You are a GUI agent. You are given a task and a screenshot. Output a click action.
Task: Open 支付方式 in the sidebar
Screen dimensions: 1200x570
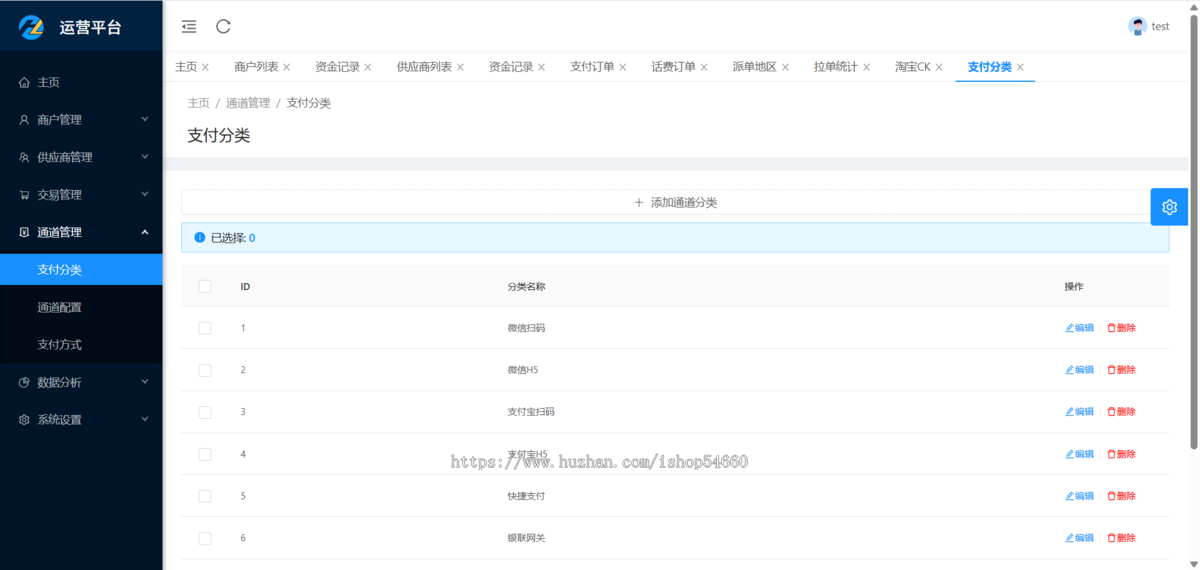point(81,345)
